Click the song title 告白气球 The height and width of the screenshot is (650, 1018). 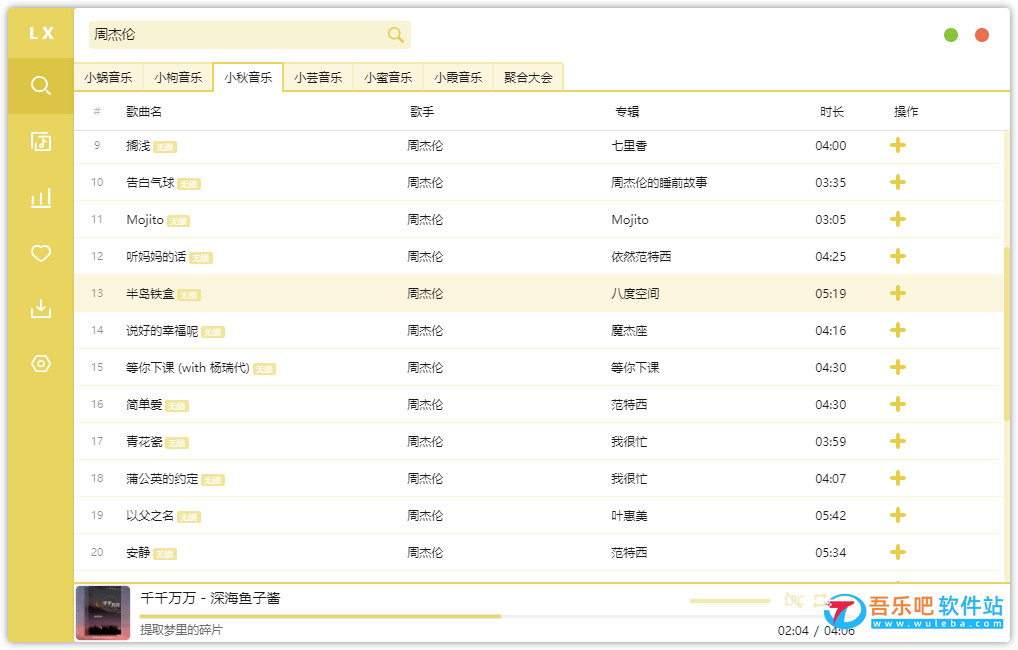tap(150, 183)
